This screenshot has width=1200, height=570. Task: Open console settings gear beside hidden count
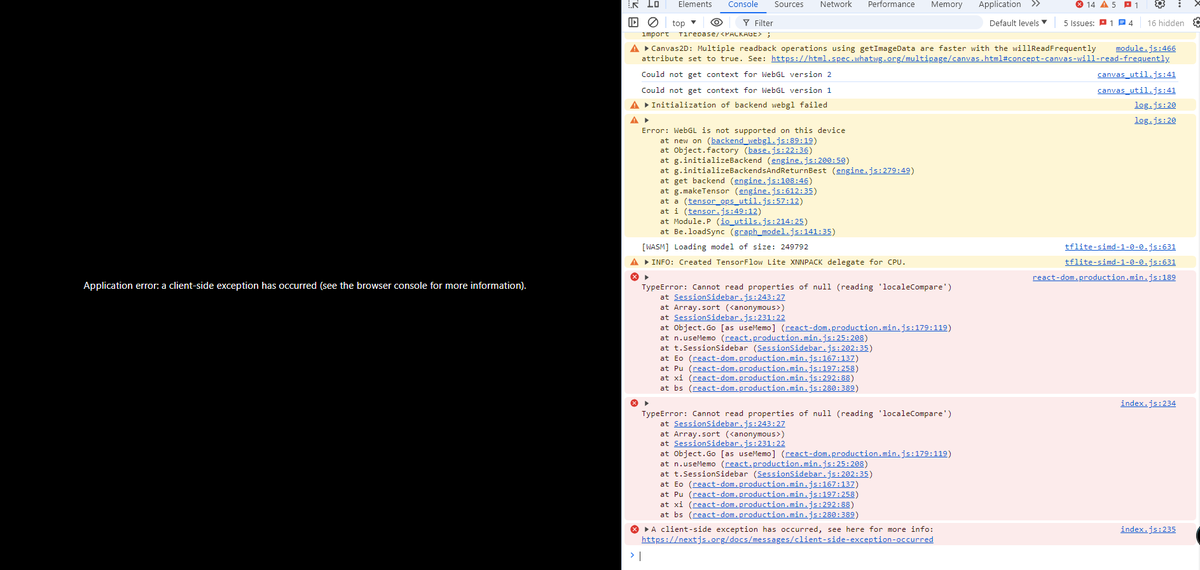(x=1195, y=23)
